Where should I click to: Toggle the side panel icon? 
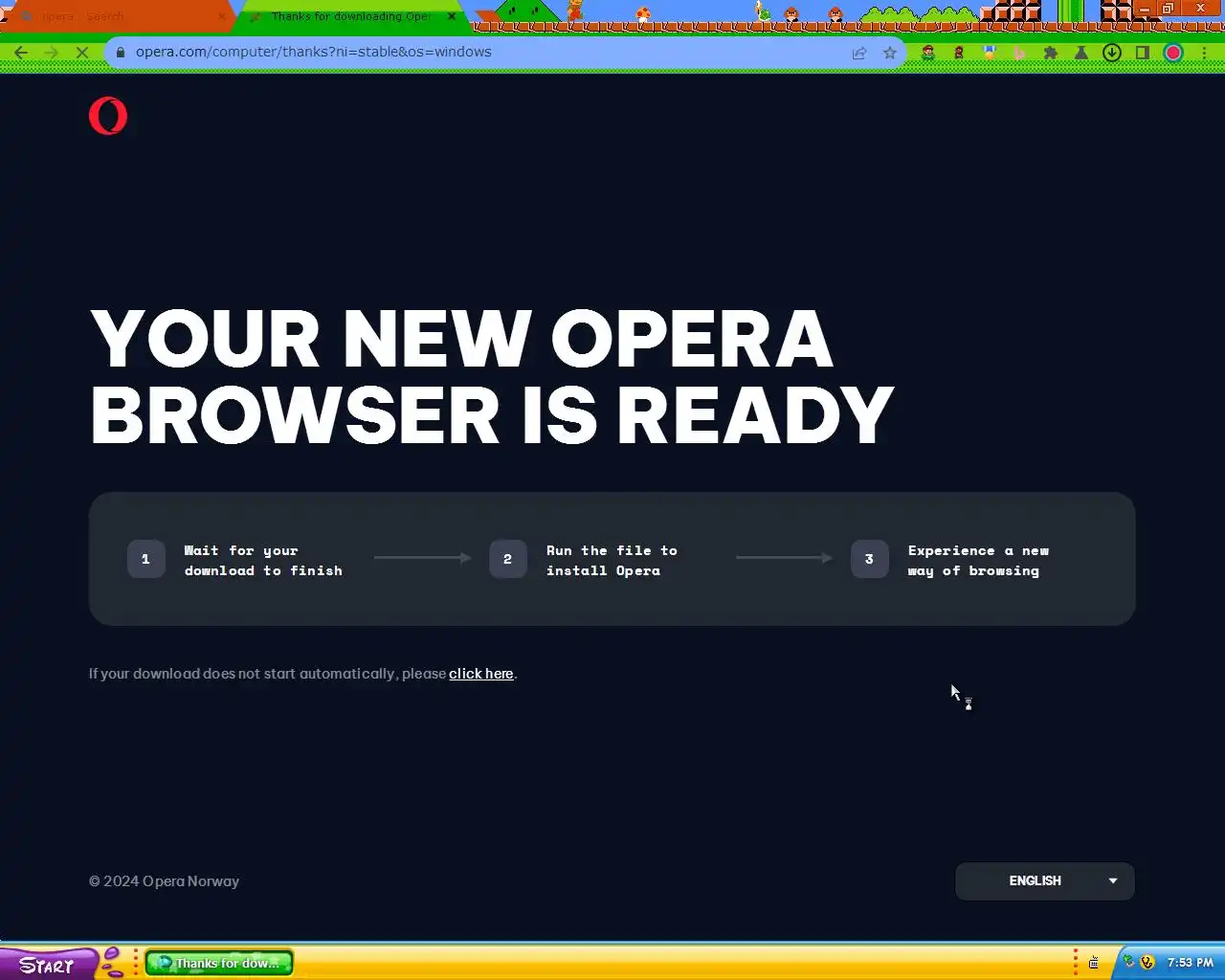click(1143, 53)
